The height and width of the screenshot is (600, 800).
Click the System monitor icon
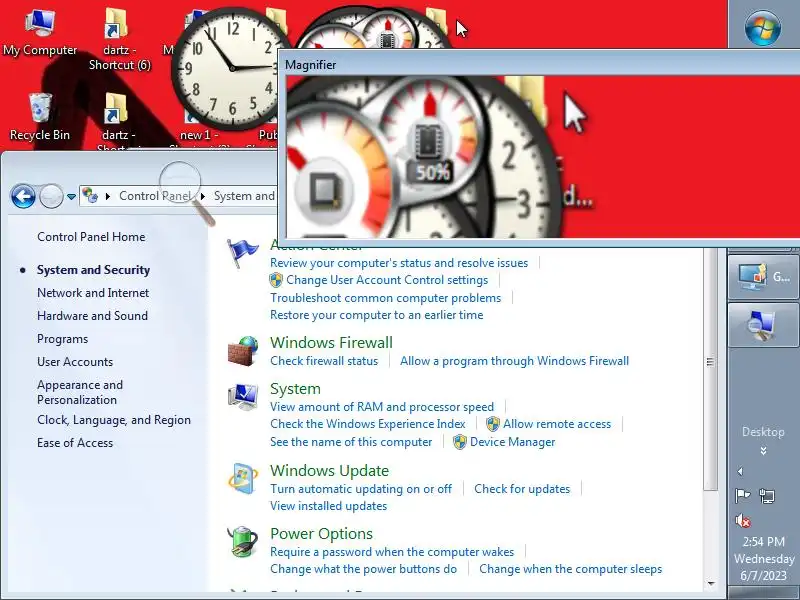click(x=242, y=396)
